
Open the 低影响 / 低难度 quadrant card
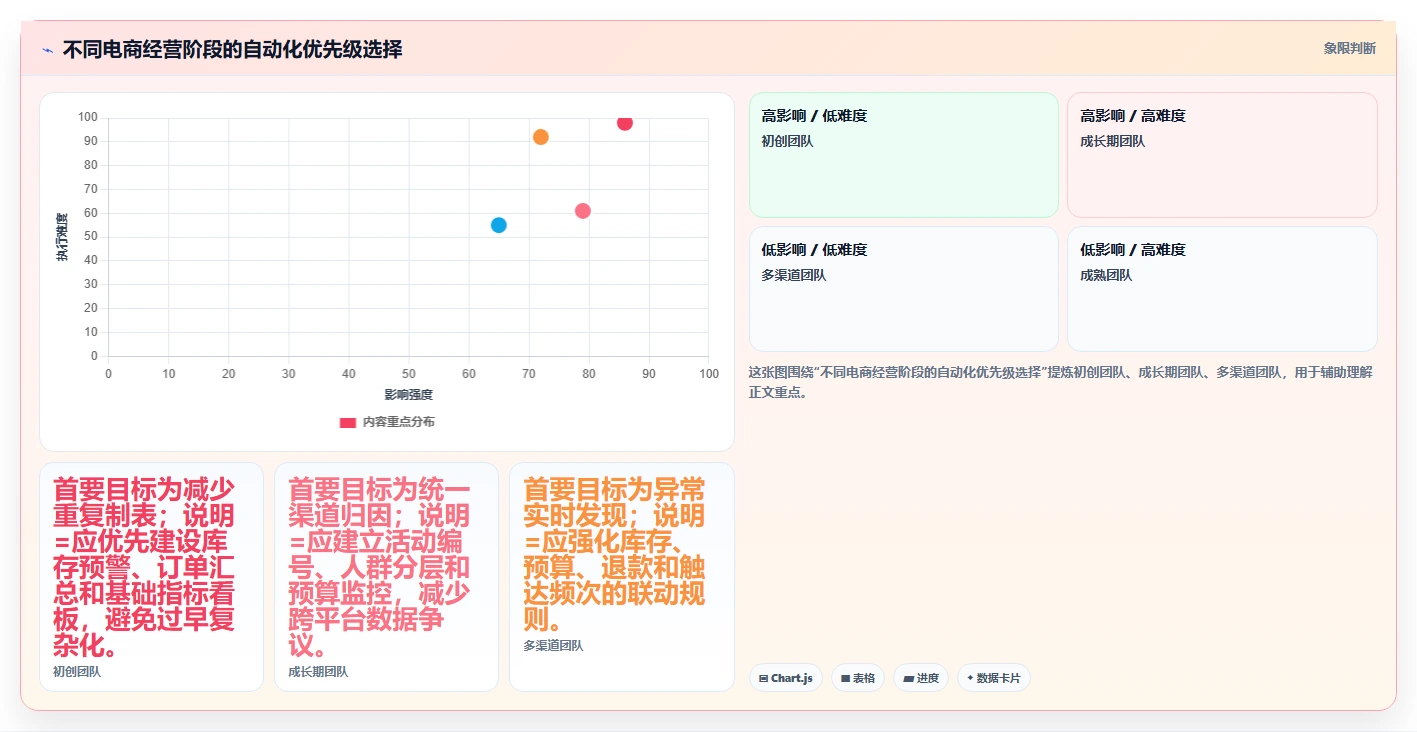click(x=904, y=289)
